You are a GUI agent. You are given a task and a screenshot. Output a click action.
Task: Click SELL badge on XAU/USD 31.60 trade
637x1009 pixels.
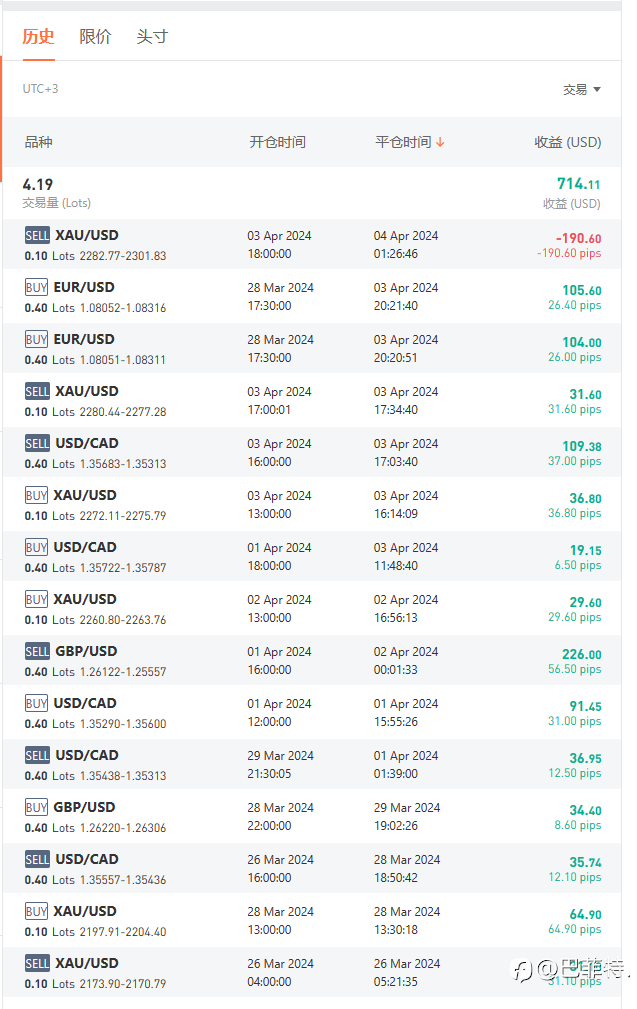(x=37, y=392)
